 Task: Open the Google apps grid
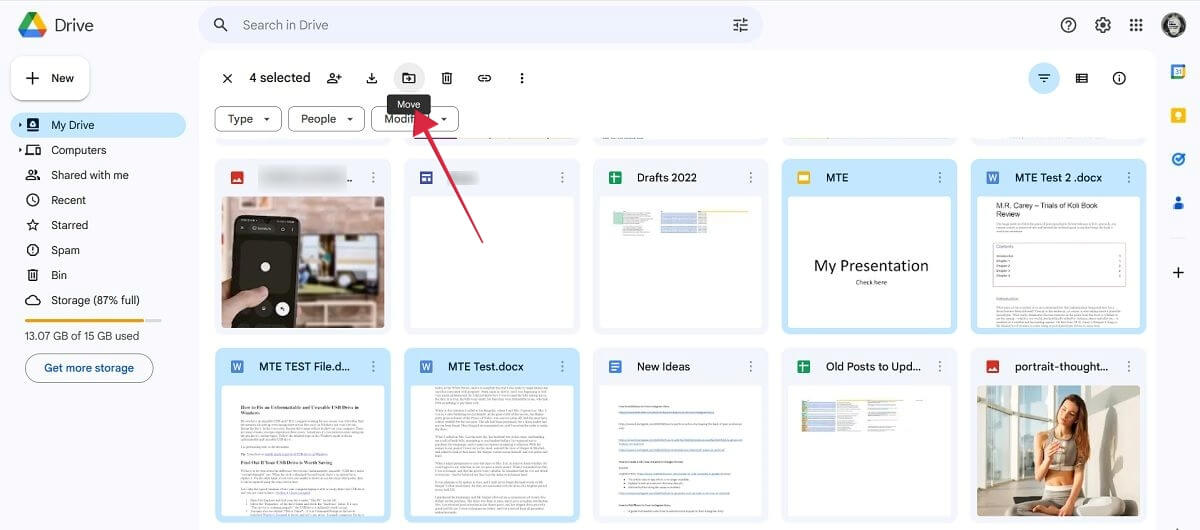[1136, 25]
